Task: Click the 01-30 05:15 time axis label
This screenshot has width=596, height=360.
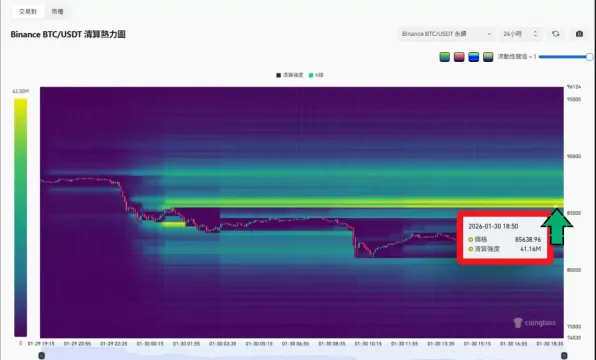Action: click(259, 344)
